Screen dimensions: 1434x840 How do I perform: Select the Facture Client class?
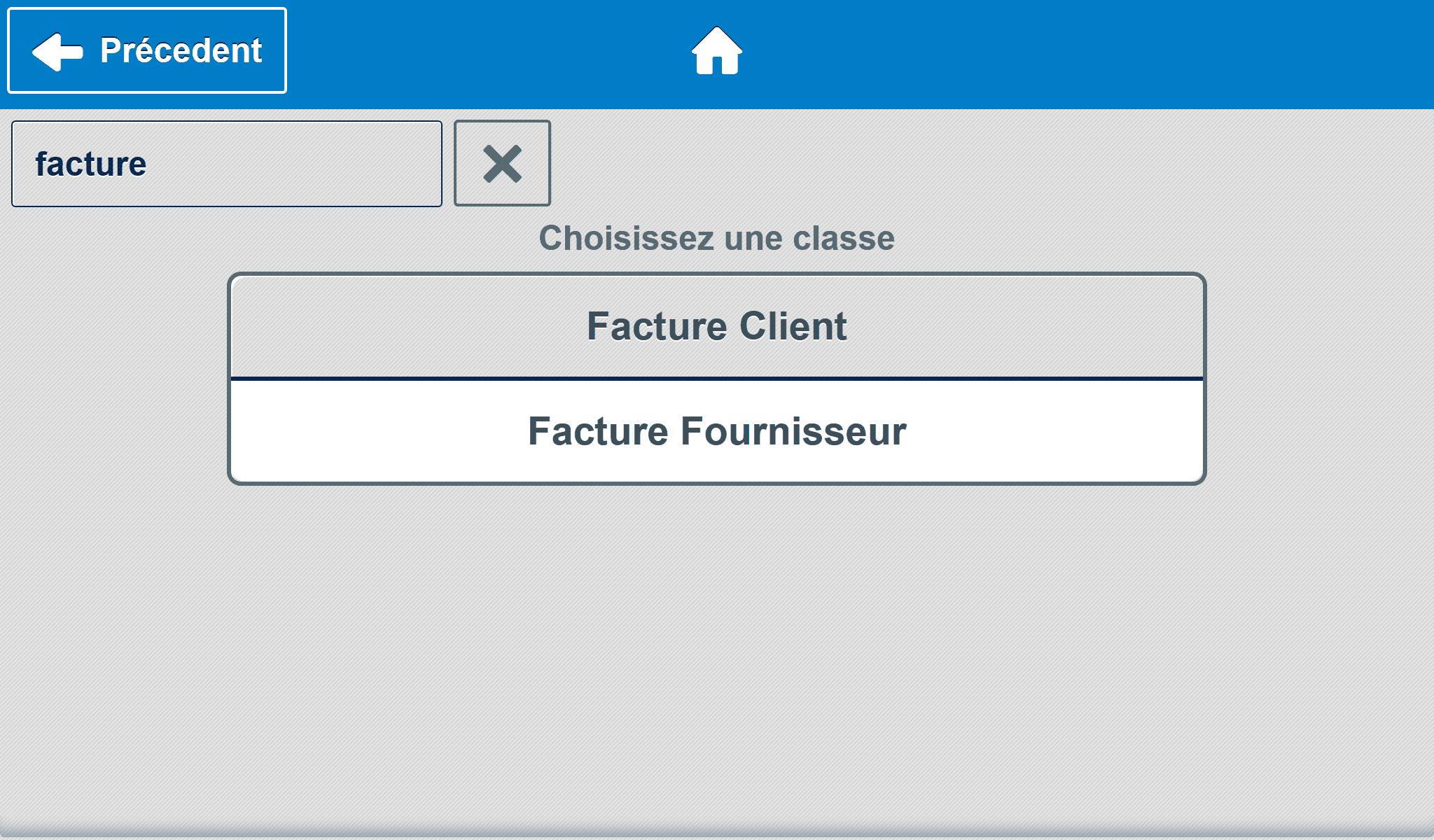click(716, 326)
